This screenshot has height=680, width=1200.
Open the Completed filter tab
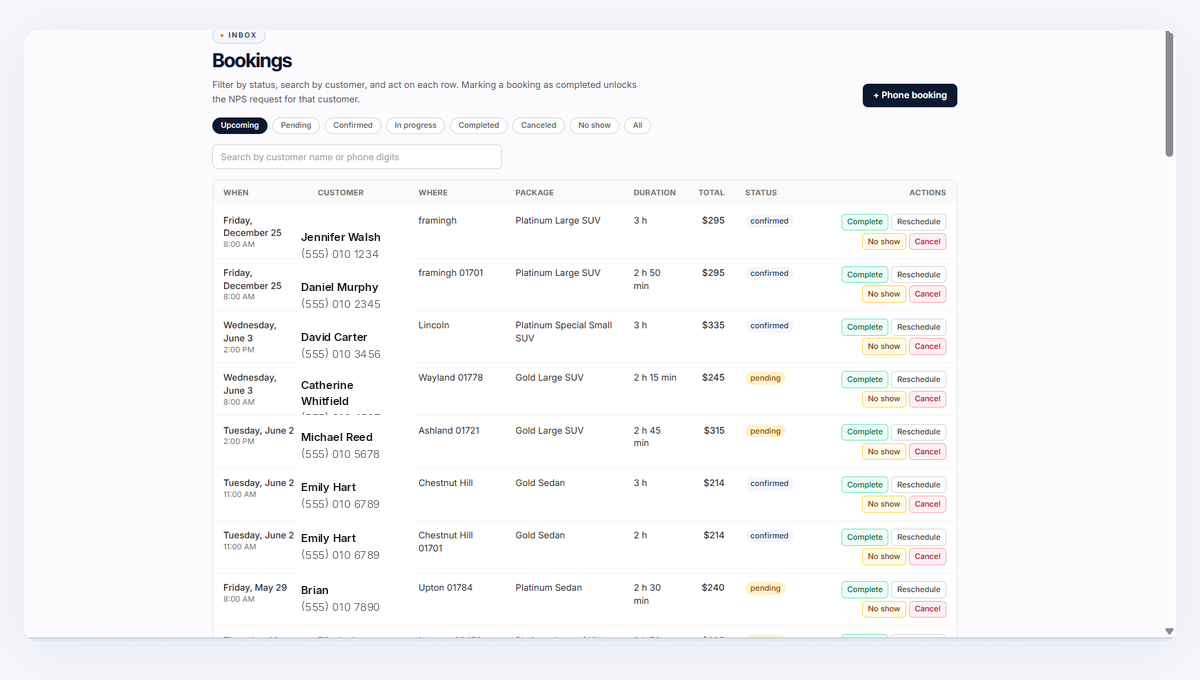click(479, 125)
